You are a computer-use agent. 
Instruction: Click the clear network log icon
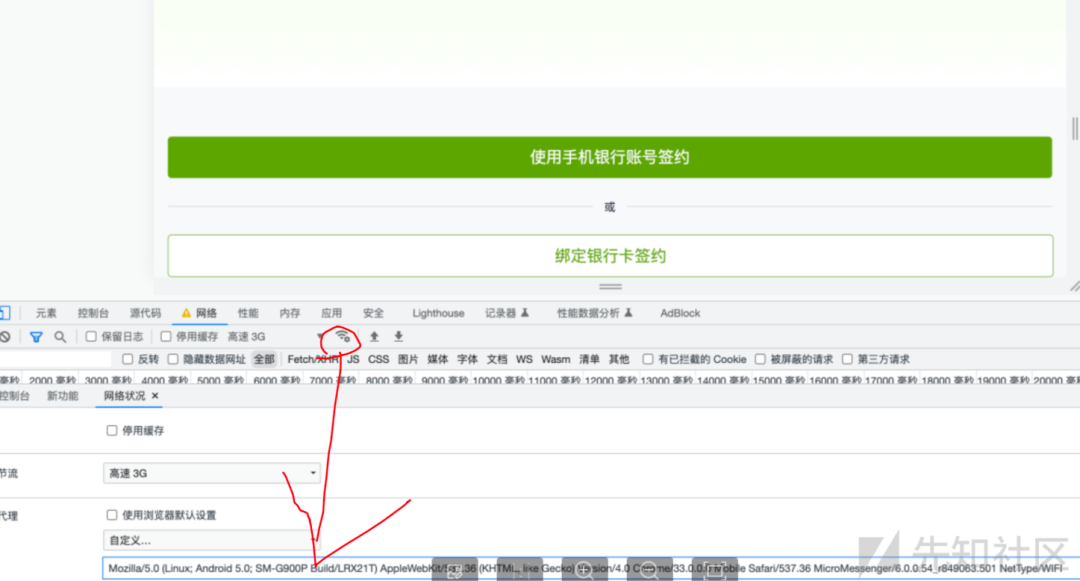[x=5, y=337]
